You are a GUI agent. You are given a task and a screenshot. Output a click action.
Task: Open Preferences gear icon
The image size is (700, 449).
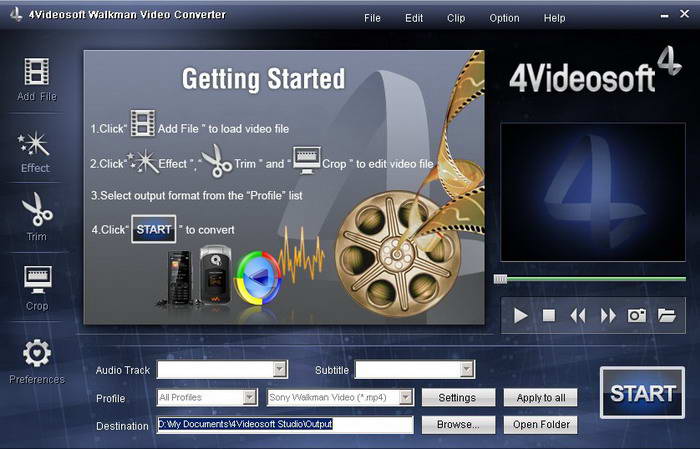(x=37, y=353)
